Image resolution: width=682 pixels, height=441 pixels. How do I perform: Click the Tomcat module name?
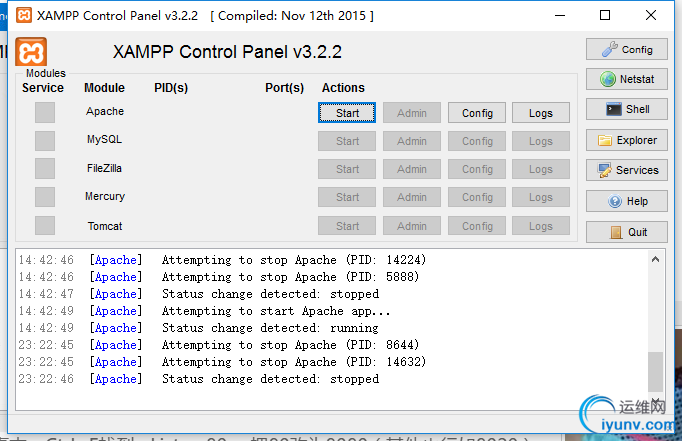[x=105, y=226]
